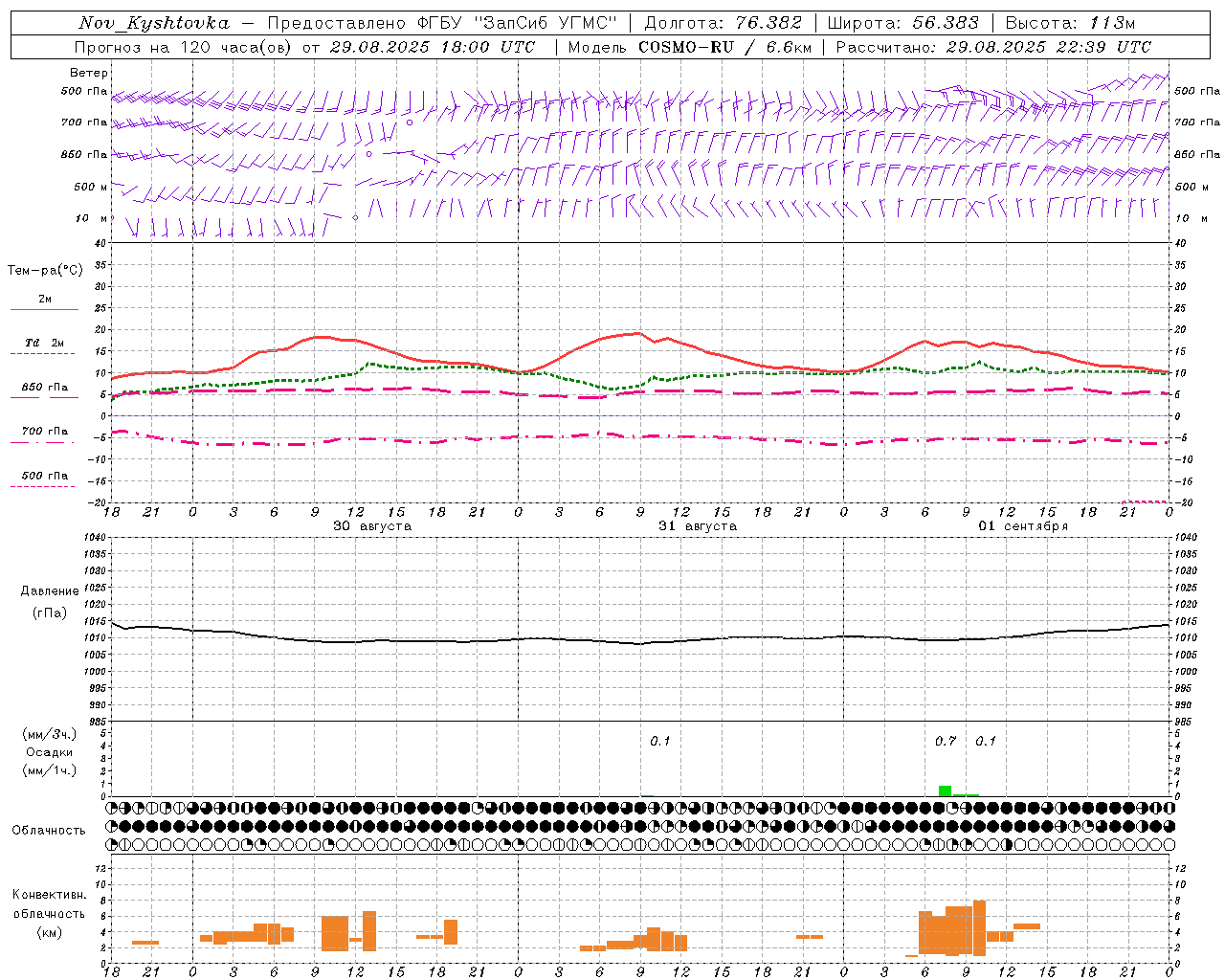The width and height of the screenshot is (1225, 980).
Task: Click calculation time 29.08.2025 22:39 UTC
Action: 1049,47
